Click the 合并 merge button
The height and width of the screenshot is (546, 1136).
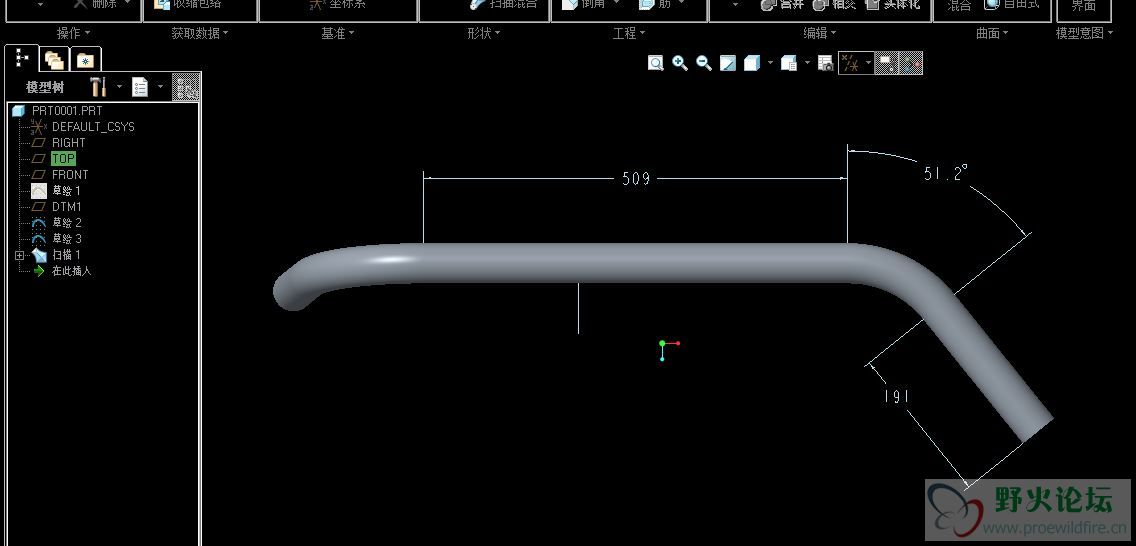tap(782, 4)
